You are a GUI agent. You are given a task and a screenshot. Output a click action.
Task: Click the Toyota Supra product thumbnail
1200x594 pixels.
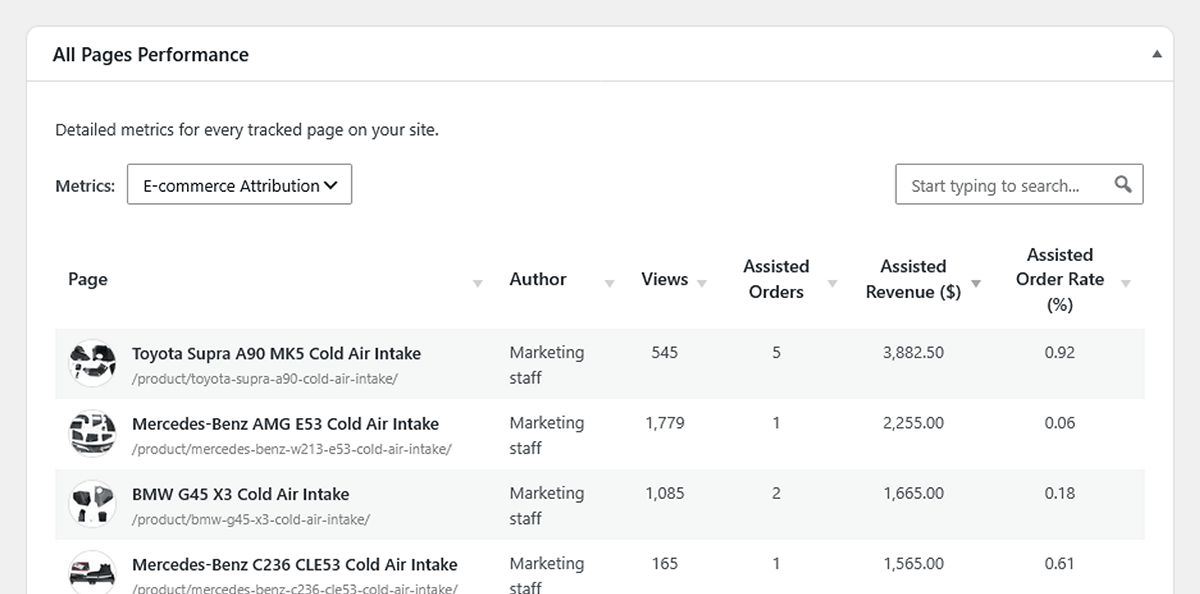pos(92,363)
